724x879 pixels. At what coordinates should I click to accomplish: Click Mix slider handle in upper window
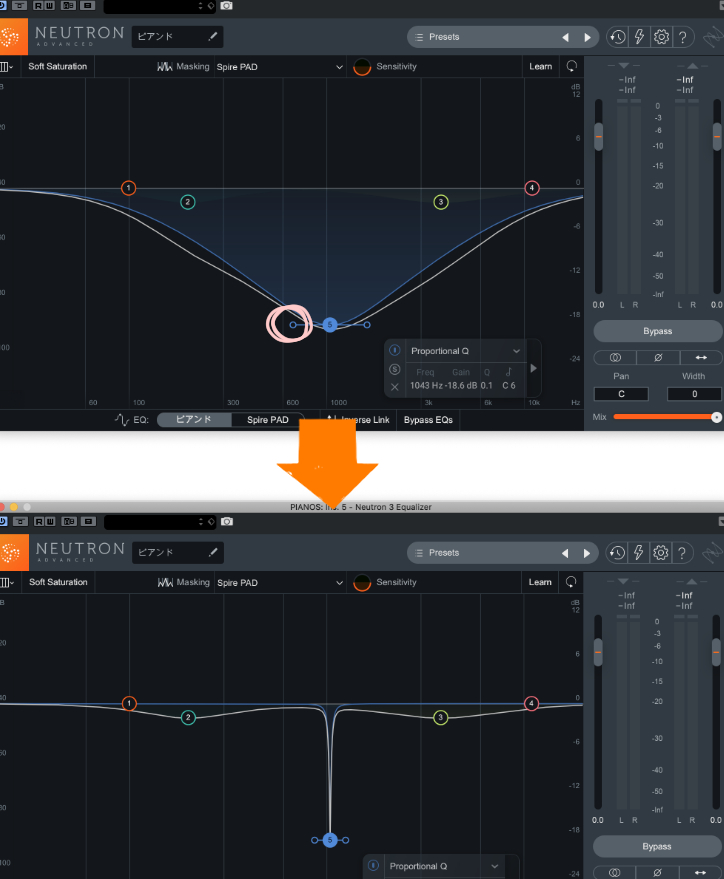[716, 417]
